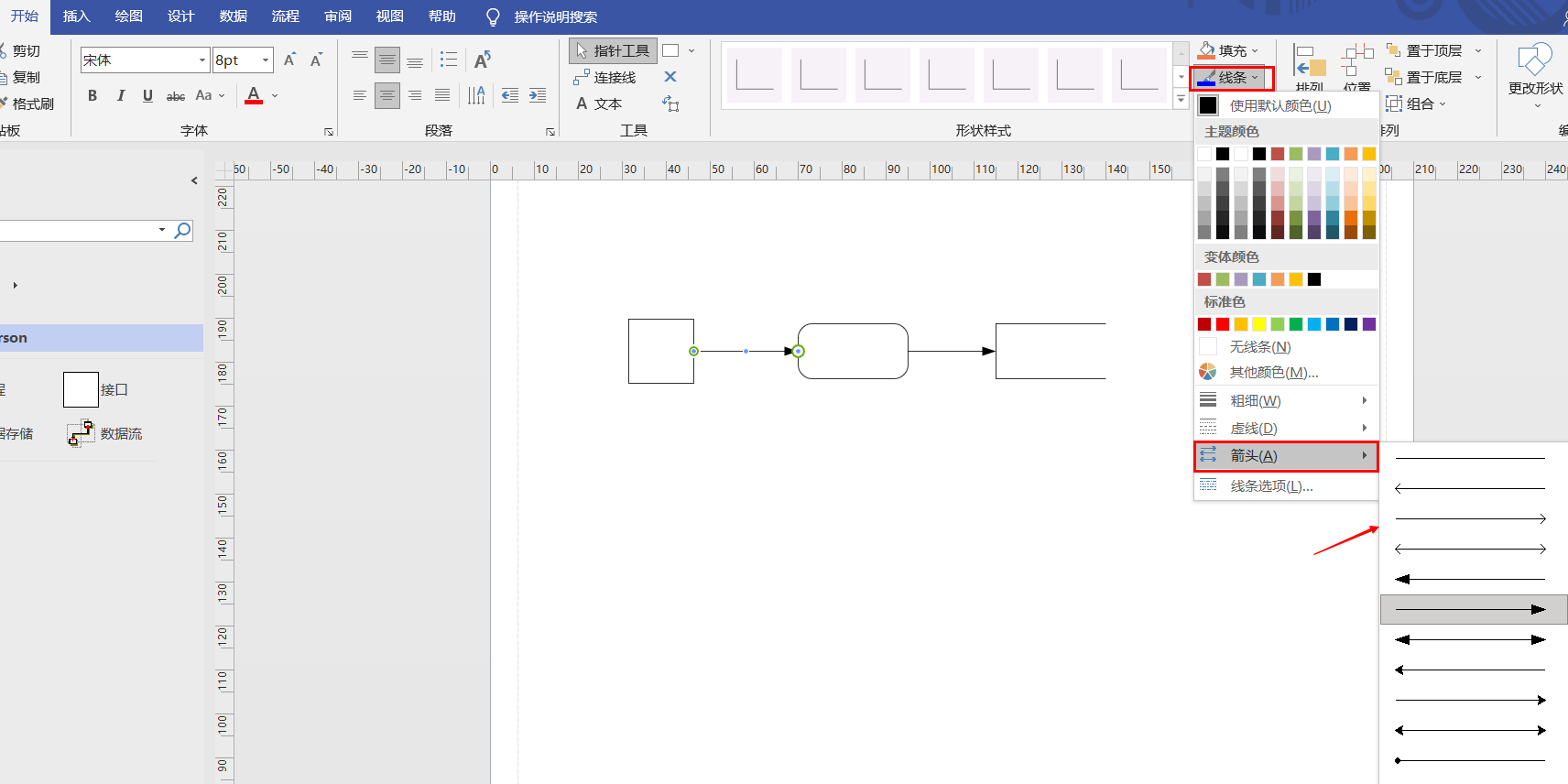
Task: Open the 设计 ribbon tab
Action: (x=181, y=16)
